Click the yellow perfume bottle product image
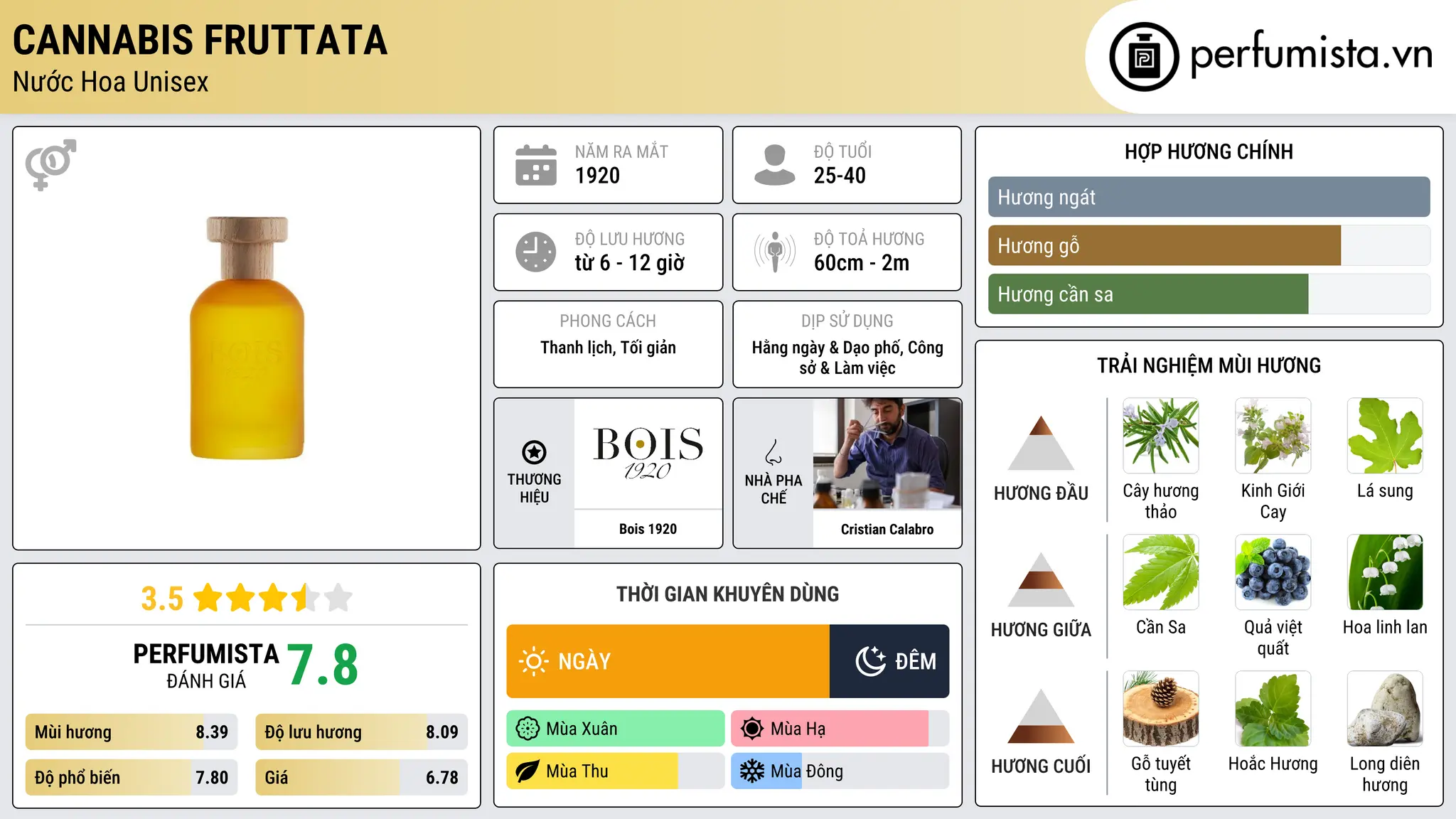This screenshot has height=819, width=1456. 247,338
